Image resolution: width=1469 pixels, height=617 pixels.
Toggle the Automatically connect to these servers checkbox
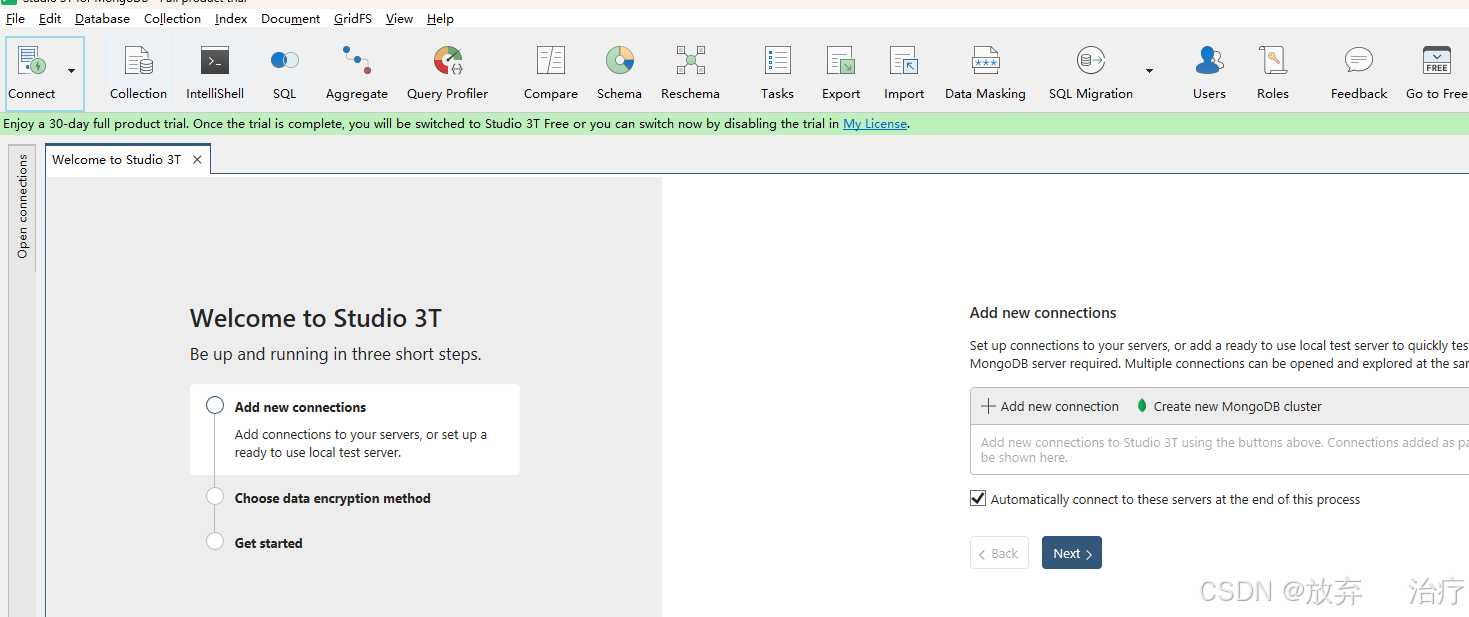(978, 498)
